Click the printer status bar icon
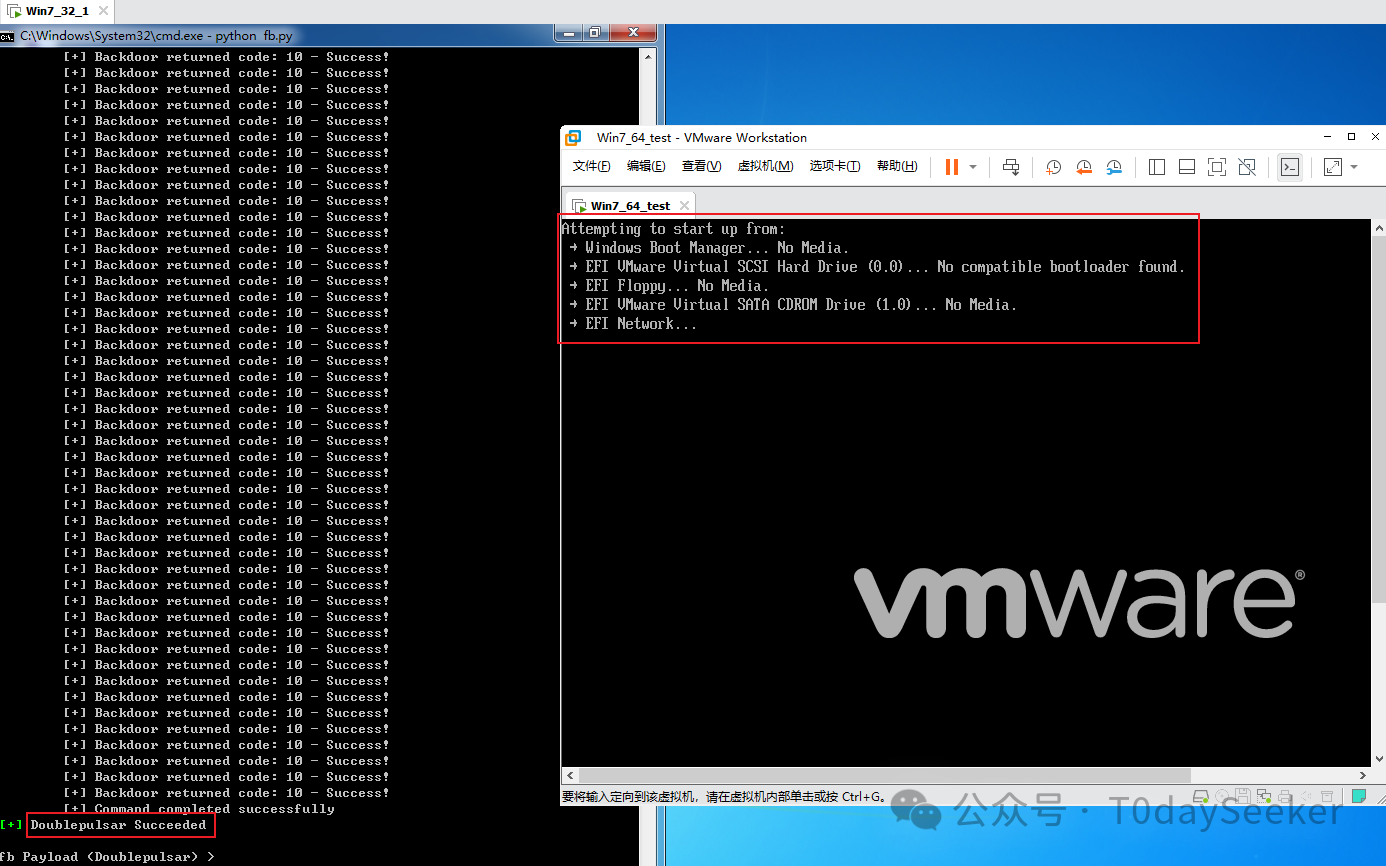Image resolution: width=1386 pixels, height=866 pixels. click(1285, 797)
